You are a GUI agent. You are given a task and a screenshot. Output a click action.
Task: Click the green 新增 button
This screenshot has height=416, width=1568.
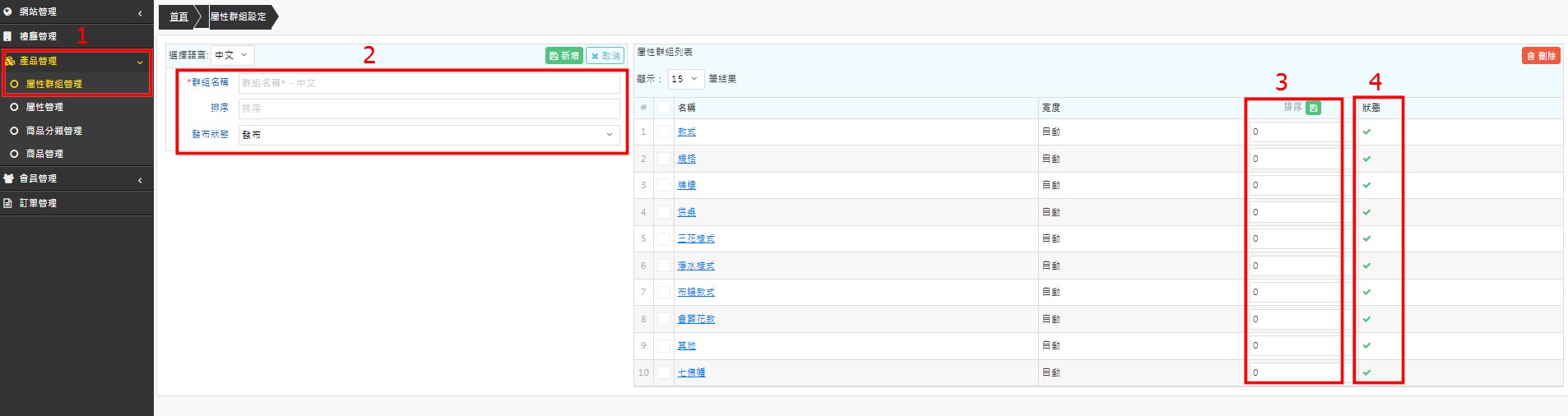point(564,56)
